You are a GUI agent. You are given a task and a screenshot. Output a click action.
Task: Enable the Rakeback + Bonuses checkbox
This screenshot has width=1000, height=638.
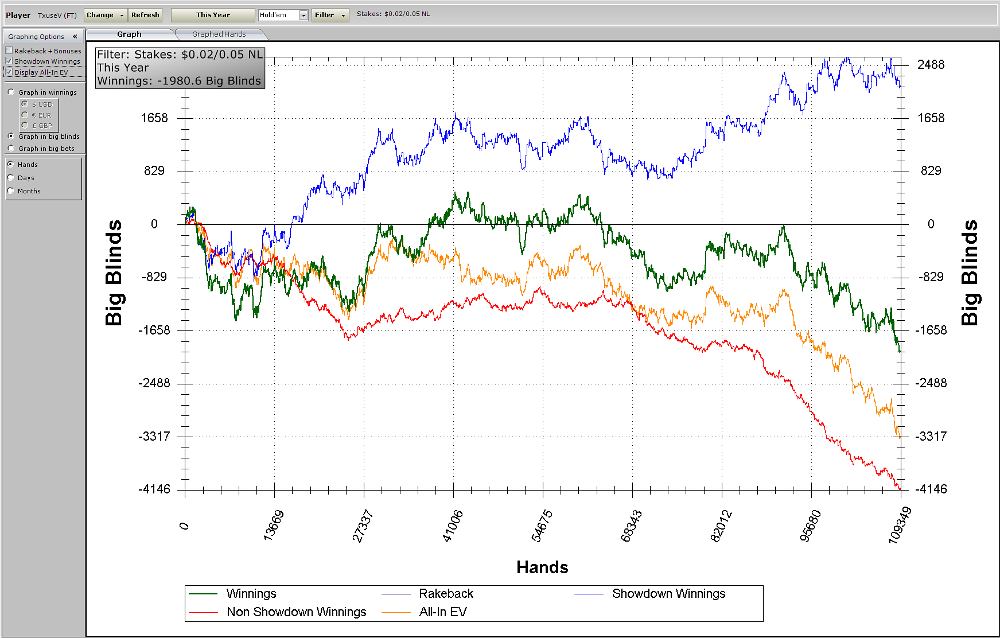[10, 50]
